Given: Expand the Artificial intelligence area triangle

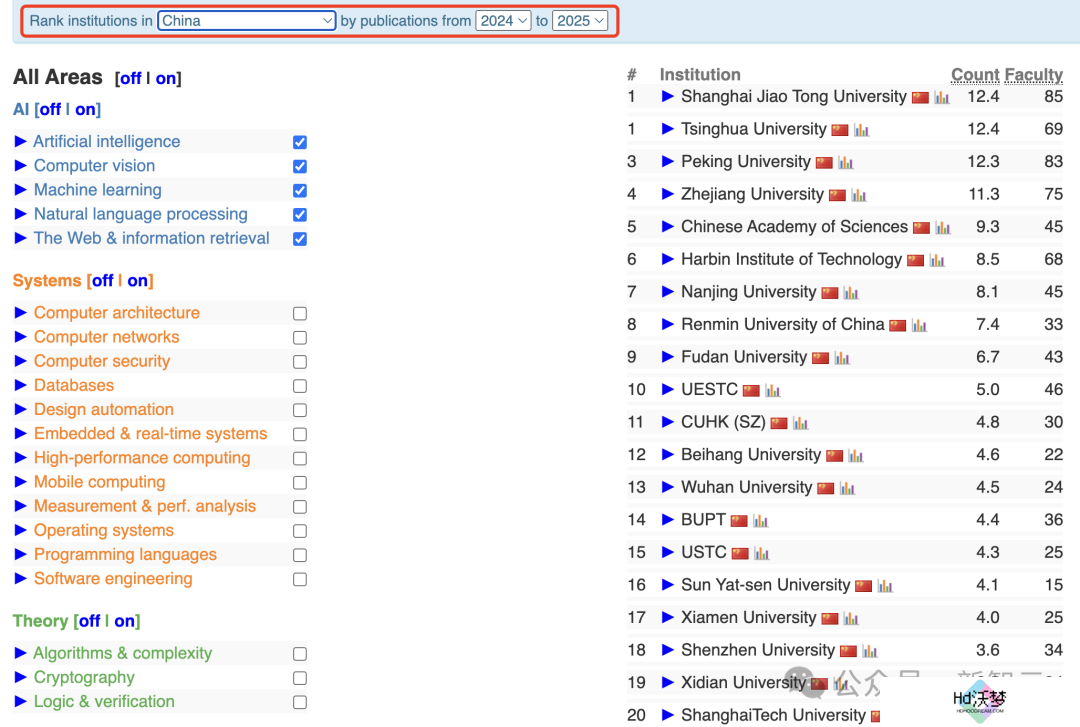Looking at the screenshot, I should pyautogui.click(x=21, y=141).
